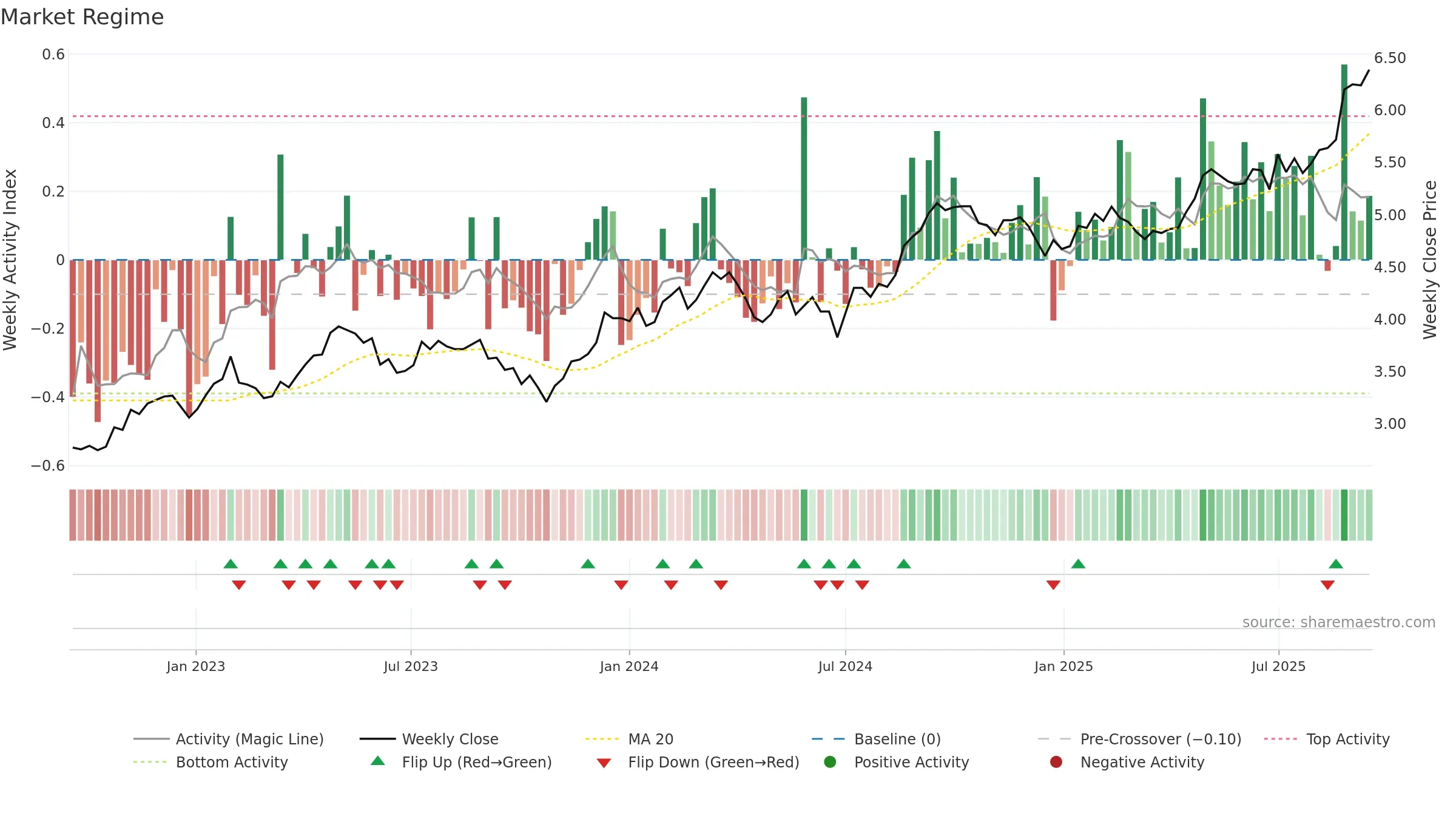Toggle Weekly Close legend entry
Viewport: 1456px width, 819px height.
pos(429,739)
